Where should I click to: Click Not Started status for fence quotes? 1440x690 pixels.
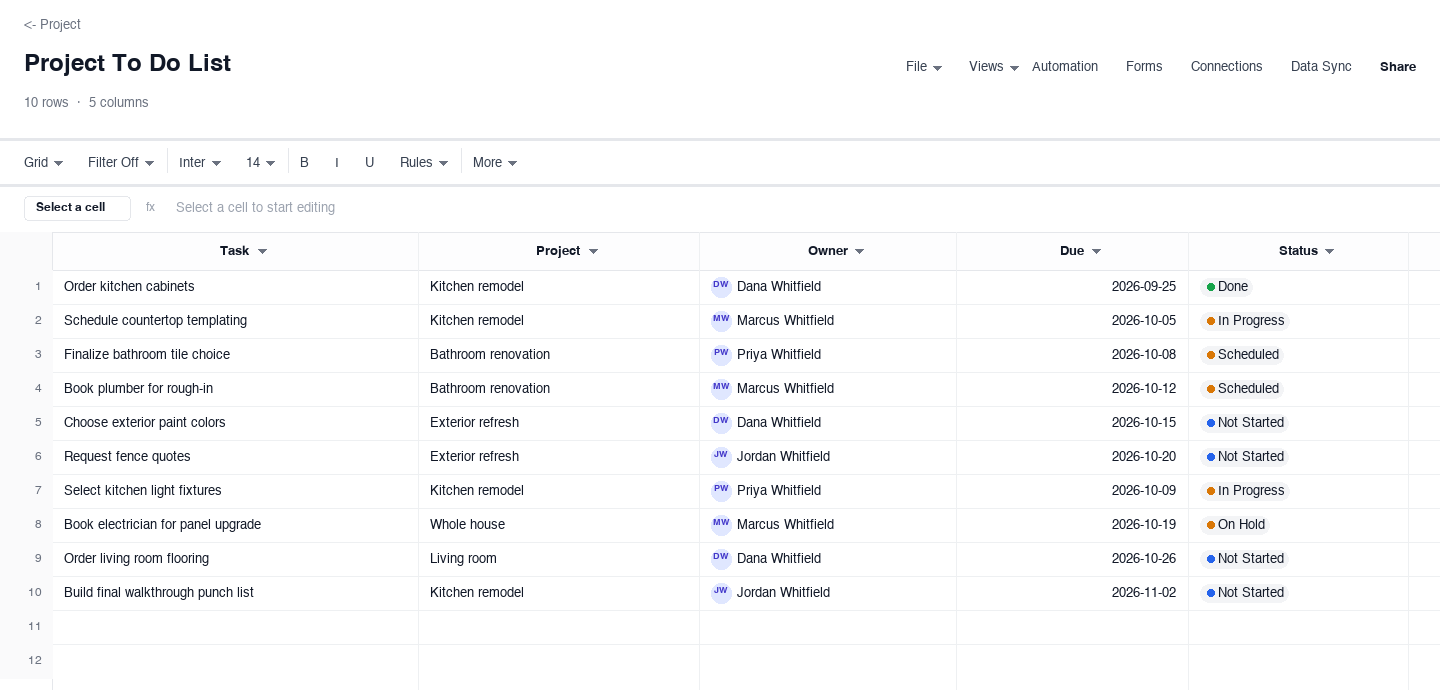coord(1245,457)
